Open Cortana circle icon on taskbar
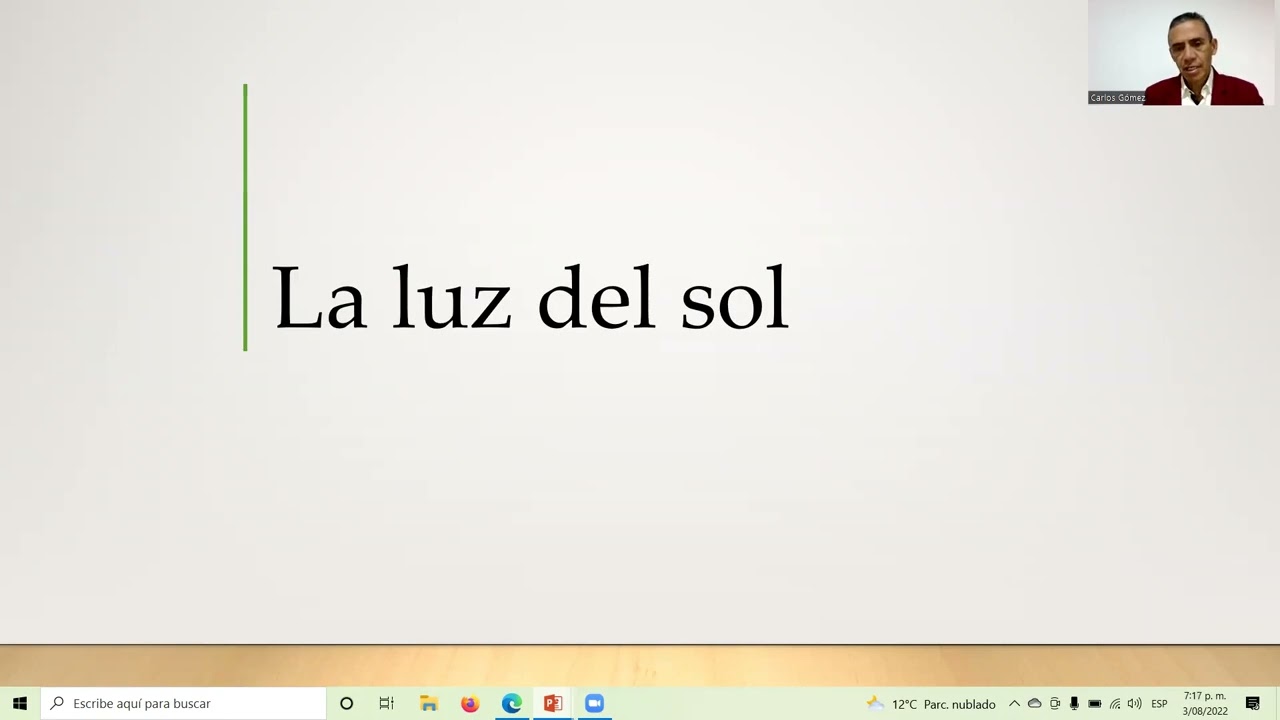The width and height of the screenshot is (1280, 720). [346, 703]
